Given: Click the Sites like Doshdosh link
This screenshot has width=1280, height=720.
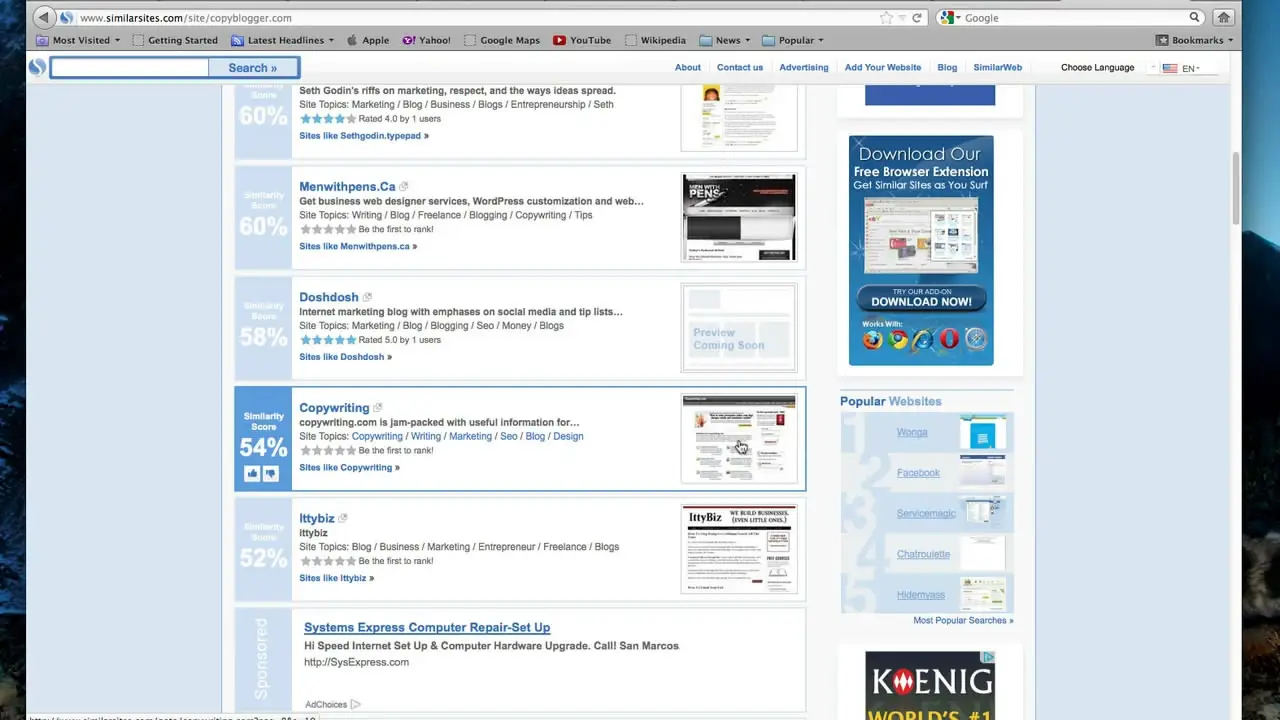Looking at the screenshot, I should coord(345,357).
